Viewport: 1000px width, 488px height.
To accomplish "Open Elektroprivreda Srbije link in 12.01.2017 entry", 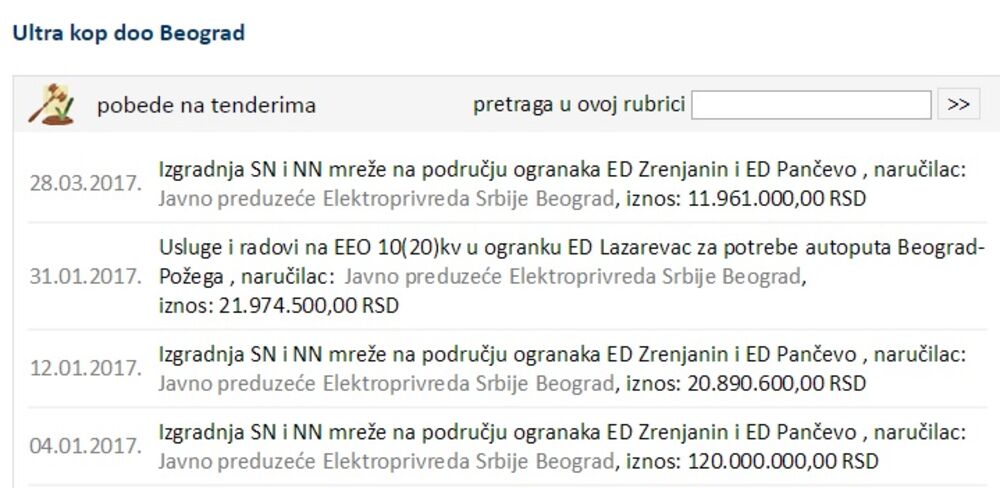I will [385, 383].
